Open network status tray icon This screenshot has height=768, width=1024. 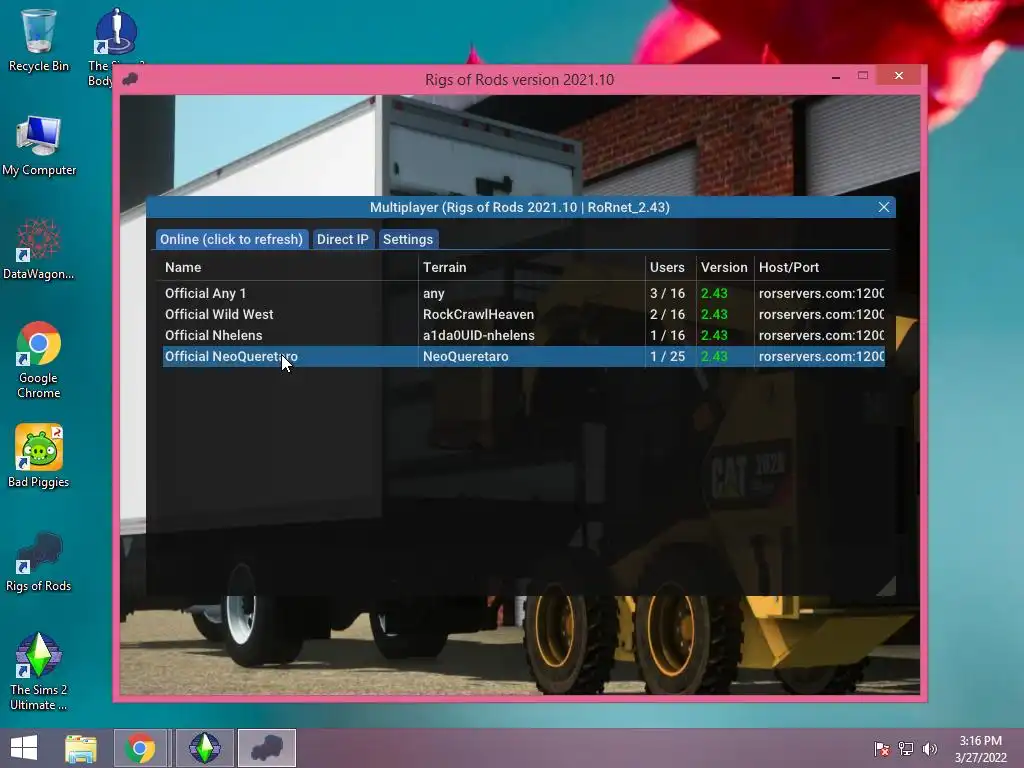[906, 748]
